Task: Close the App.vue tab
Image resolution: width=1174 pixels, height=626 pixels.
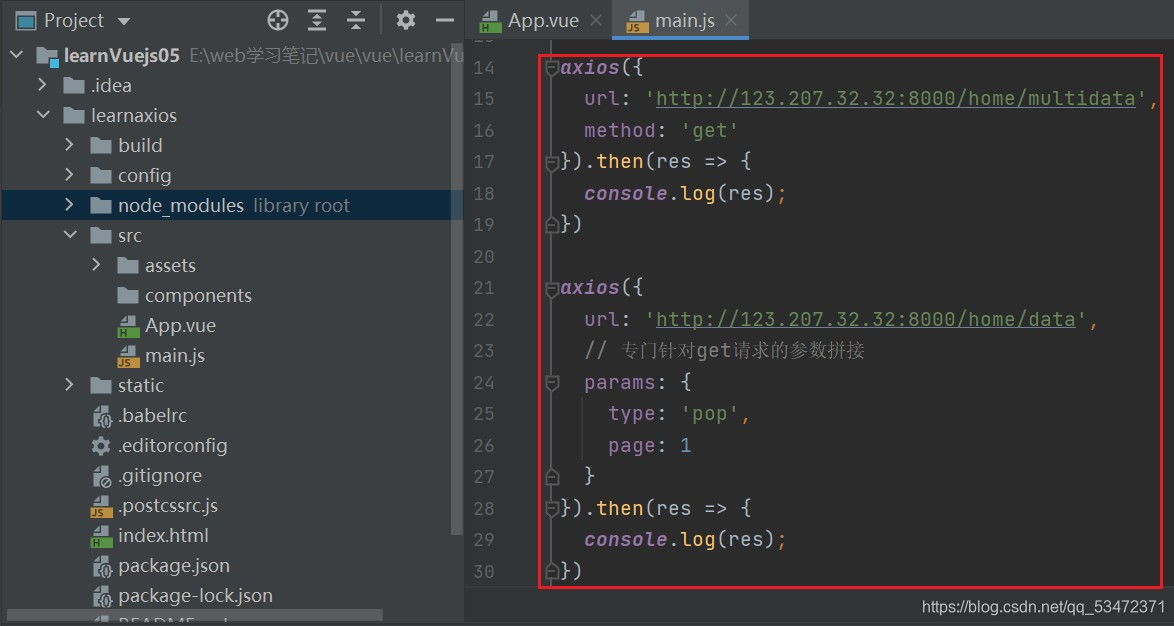Action: 596,20
